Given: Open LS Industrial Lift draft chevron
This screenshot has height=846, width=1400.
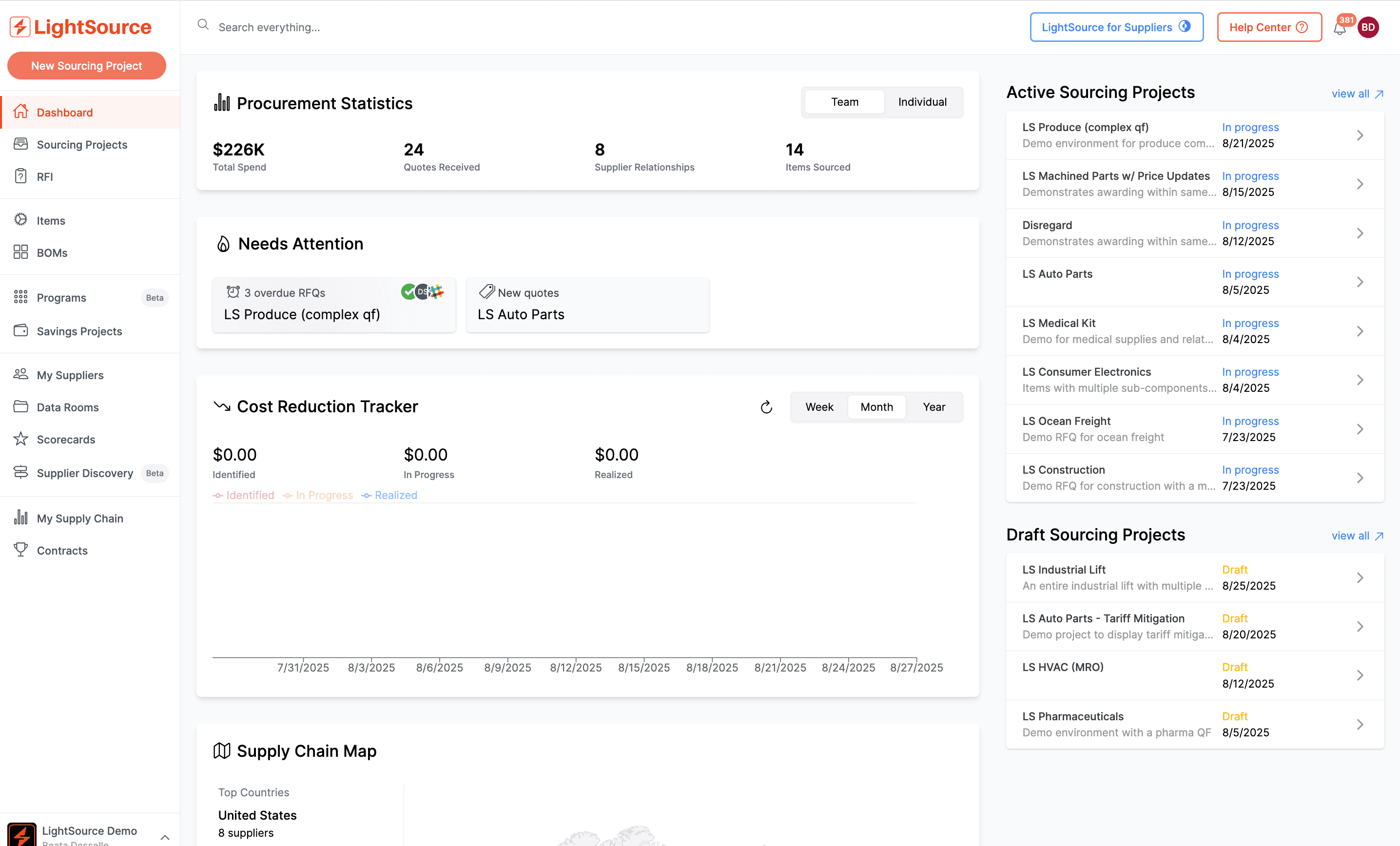Looking at the screenshot, I should [1360, 578].
